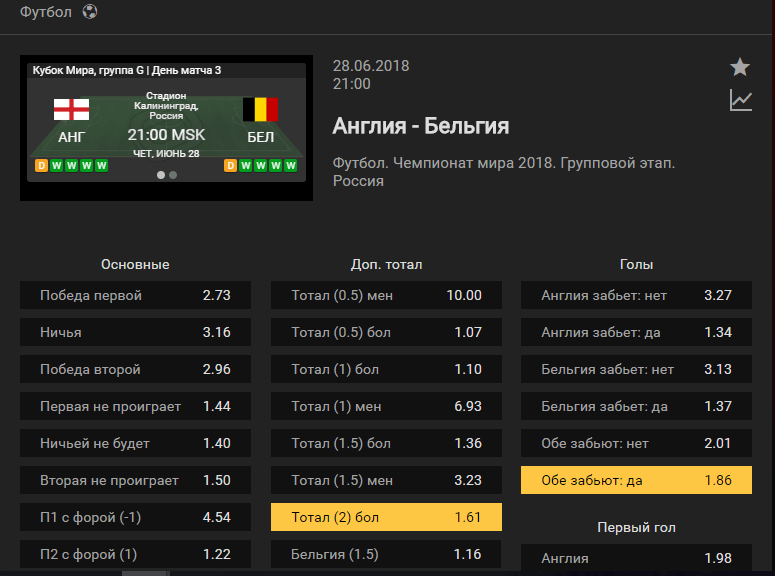Click the Belgium flag in match widget
This screenshot has height=576, width=775.
(260, 109)
